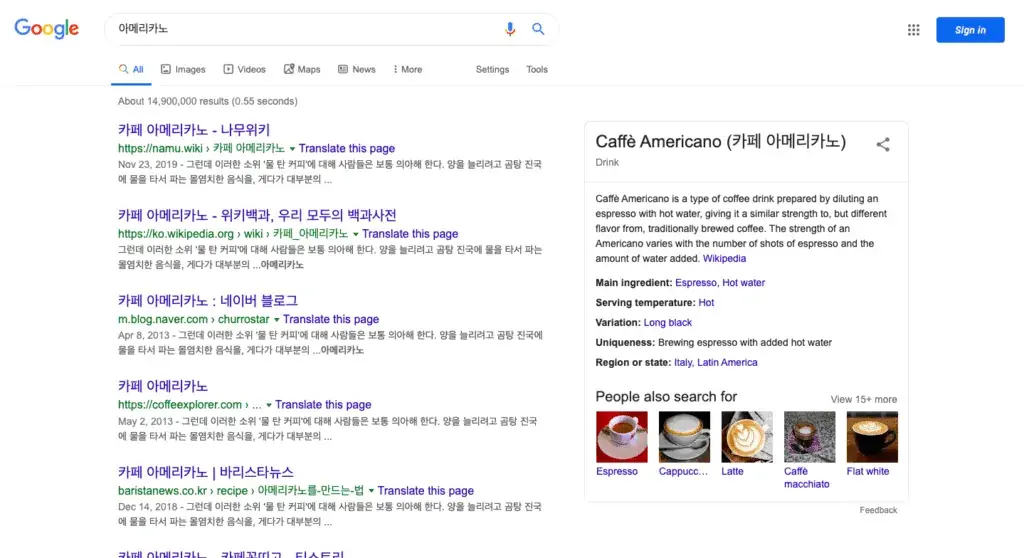The width and height of the screenshot is (1024, 558).
Task: Click the Hot water ingredient link
Action: (x=743, y=283)
